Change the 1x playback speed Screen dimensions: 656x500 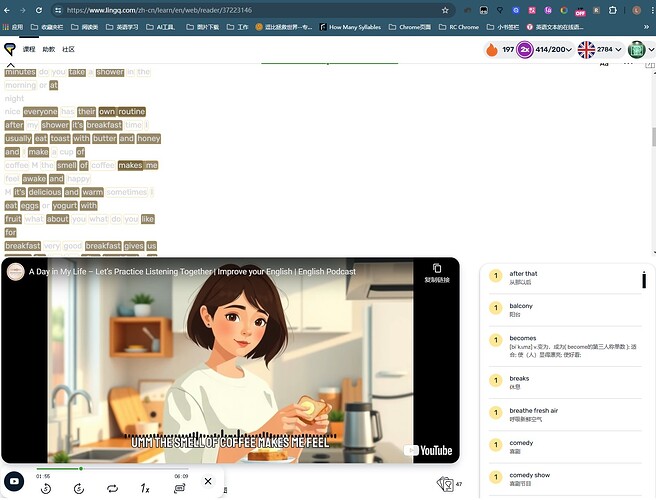(x=145, y=488)
